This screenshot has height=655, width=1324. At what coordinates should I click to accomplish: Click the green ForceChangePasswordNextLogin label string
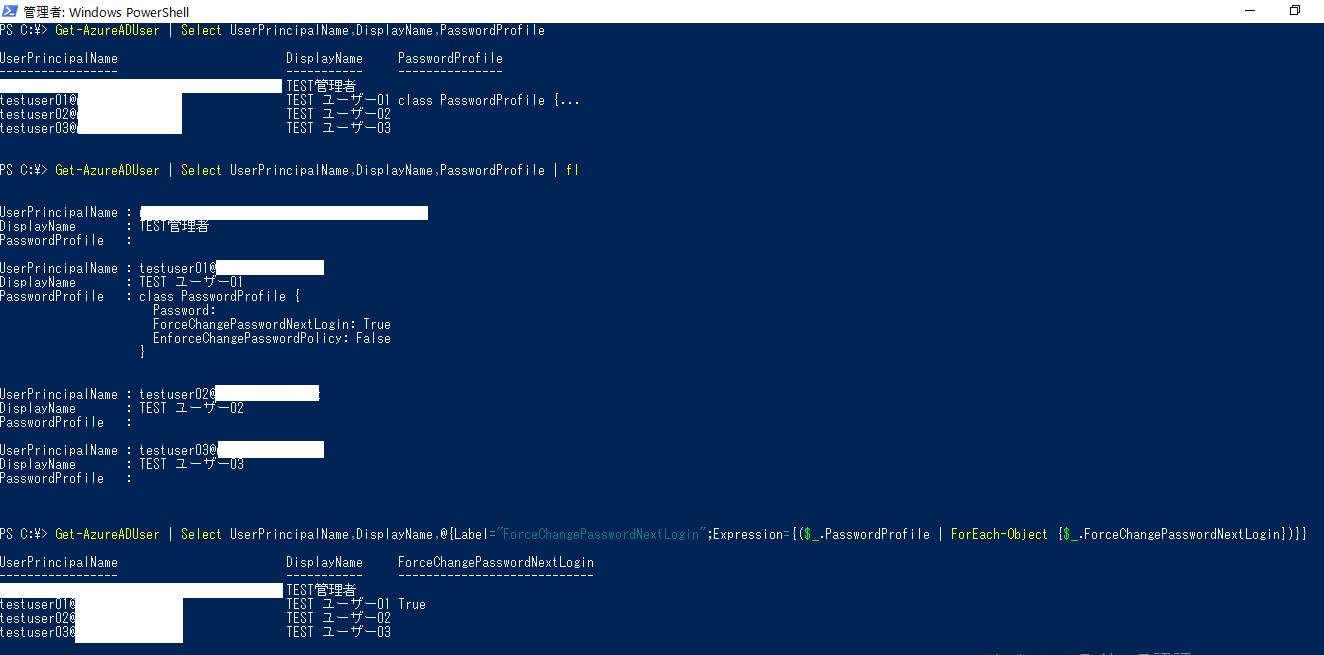coord(601,535)
